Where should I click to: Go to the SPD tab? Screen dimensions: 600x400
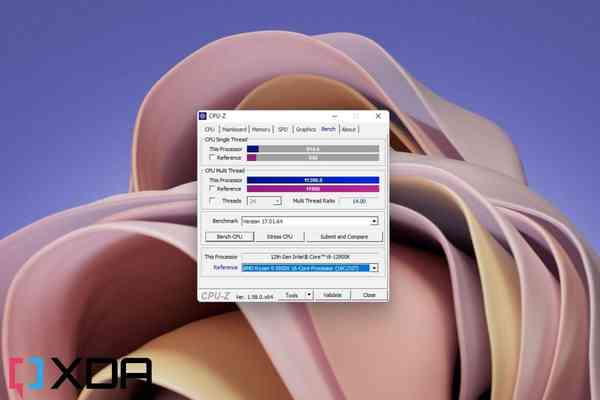pyautogui.click(x=283, y=129)
